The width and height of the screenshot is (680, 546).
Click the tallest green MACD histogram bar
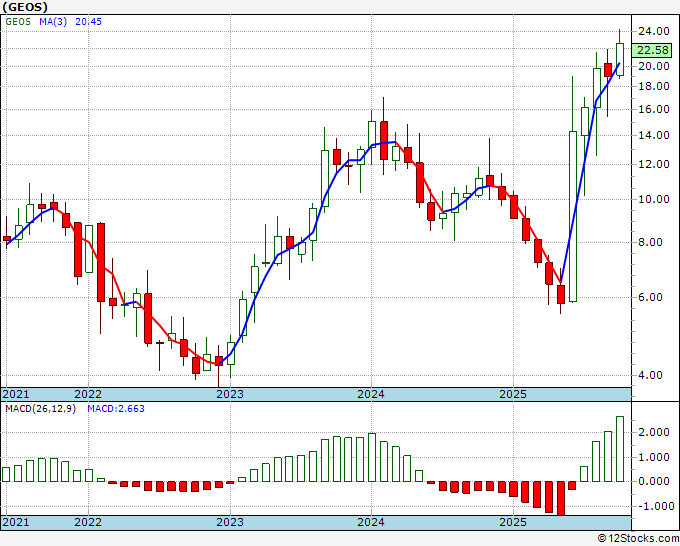(x=620, y=449)
